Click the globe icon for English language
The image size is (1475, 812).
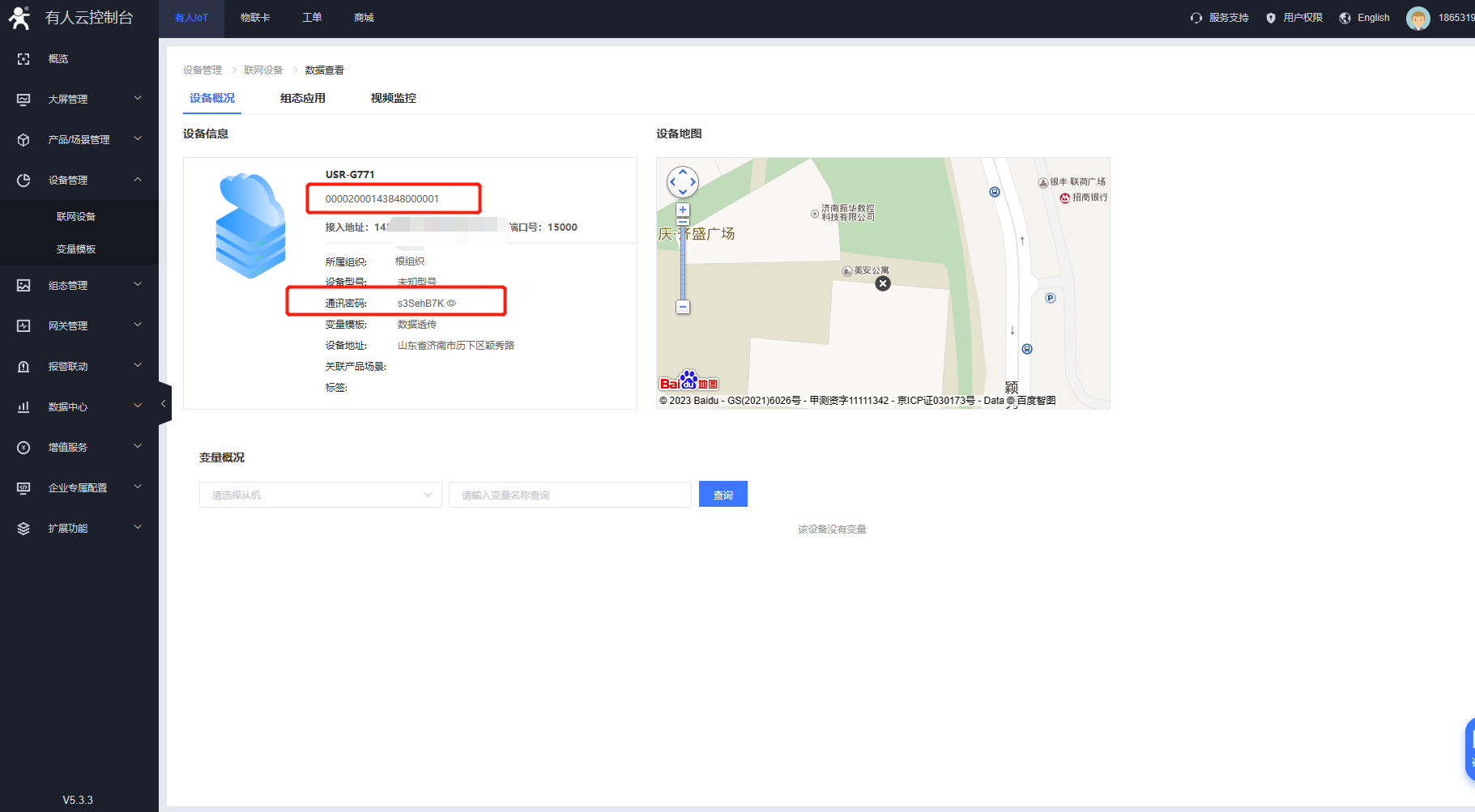(x=1345, y=18)
